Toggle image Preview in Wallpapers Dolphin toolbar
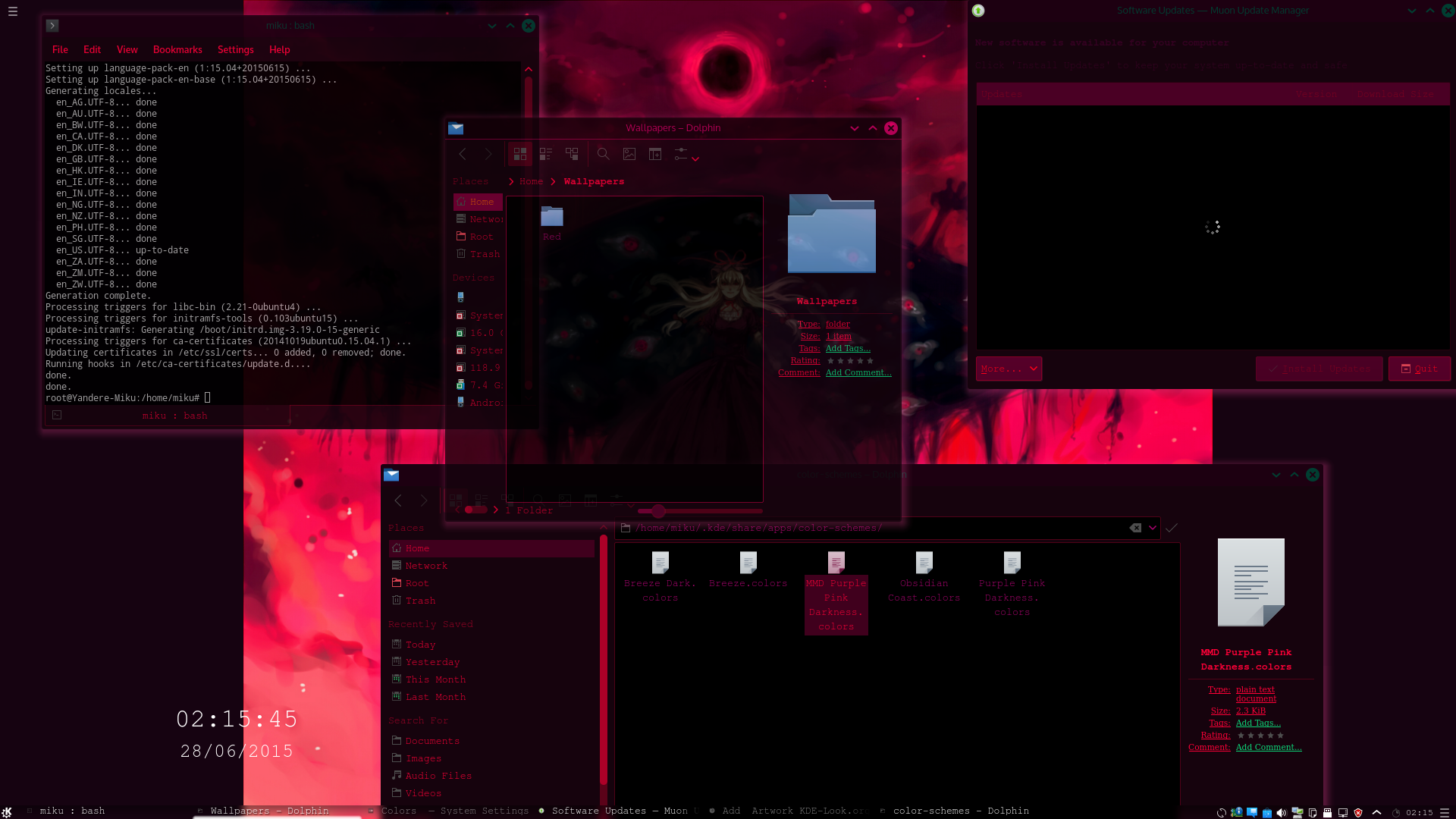 [629, 154]
